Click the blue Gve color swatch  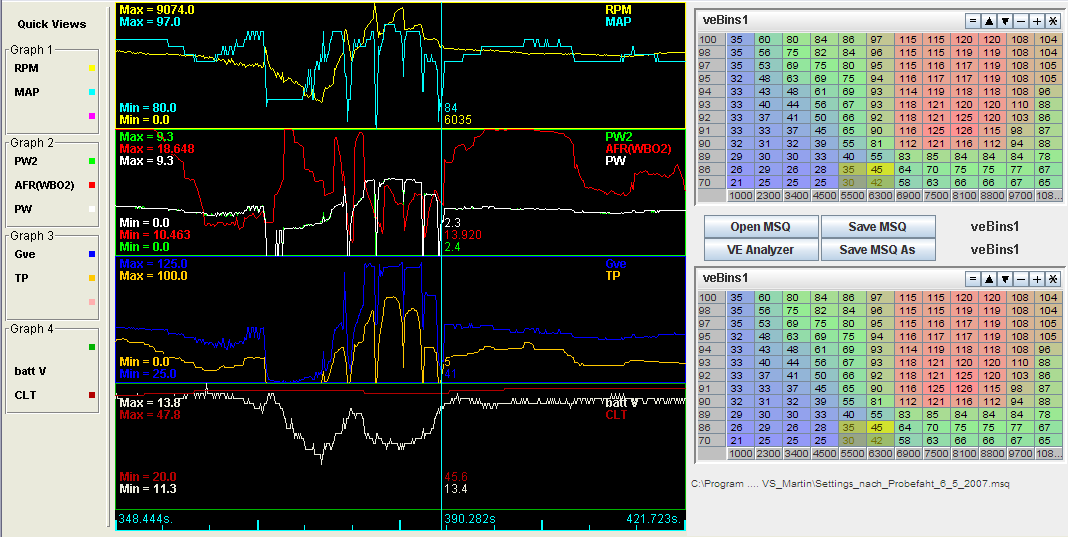click(x=92, y=255)
